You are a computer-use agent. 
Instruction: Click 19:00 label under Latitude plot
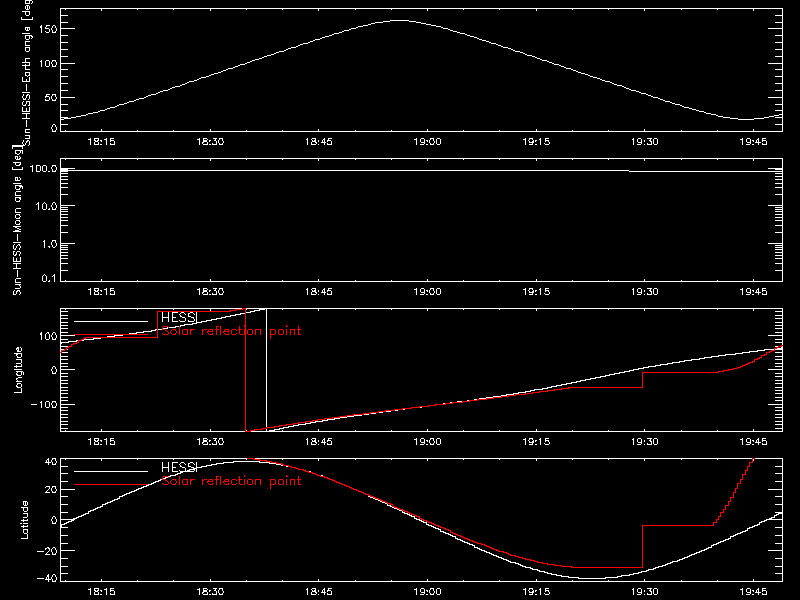(x=428, y=591)
